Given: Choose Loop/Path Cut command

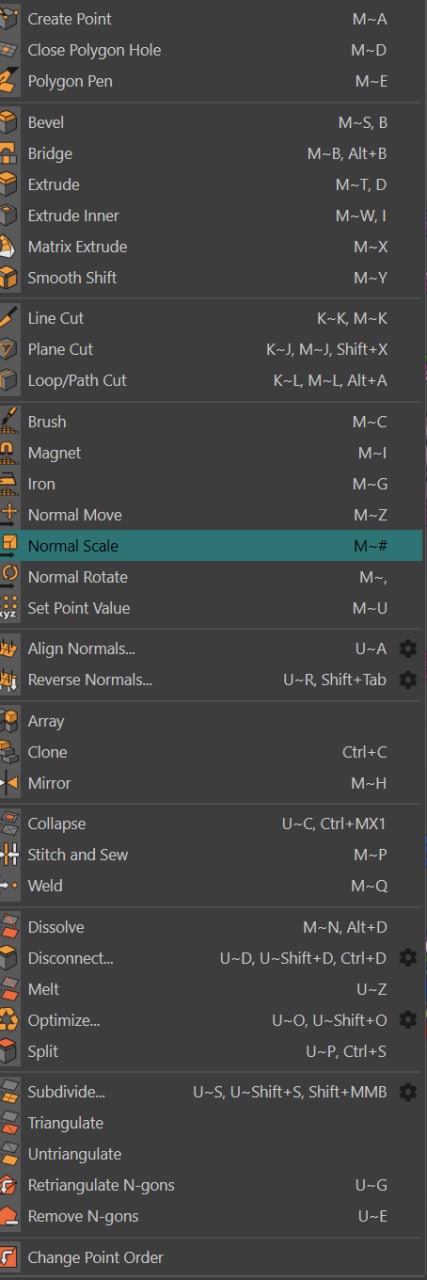Looking at the screenshot, I should [211, 380].
